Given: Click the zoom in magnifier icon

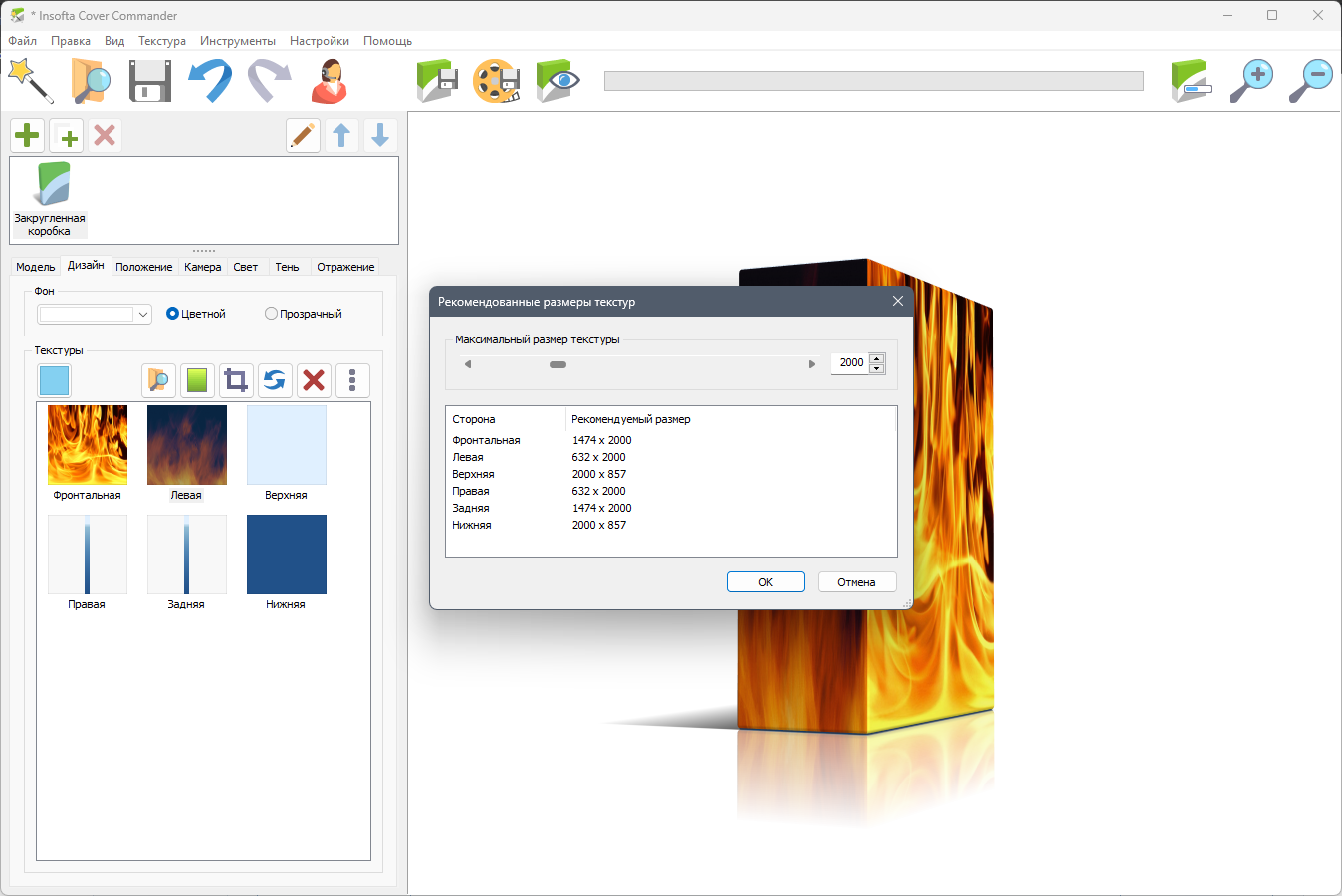Looking at the screenshot, I should (x=1251, y=81).
